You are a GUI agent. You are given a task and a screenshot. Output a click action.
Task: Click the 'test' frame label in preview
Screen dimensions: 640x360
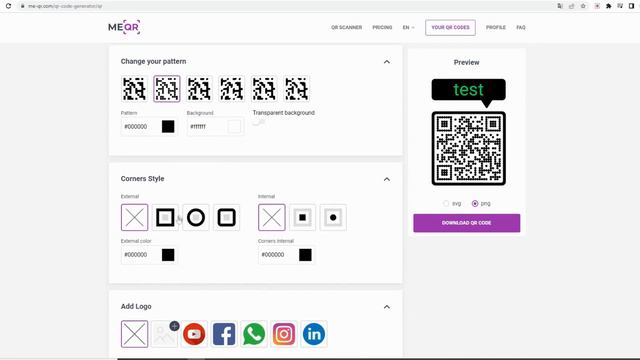469,90
